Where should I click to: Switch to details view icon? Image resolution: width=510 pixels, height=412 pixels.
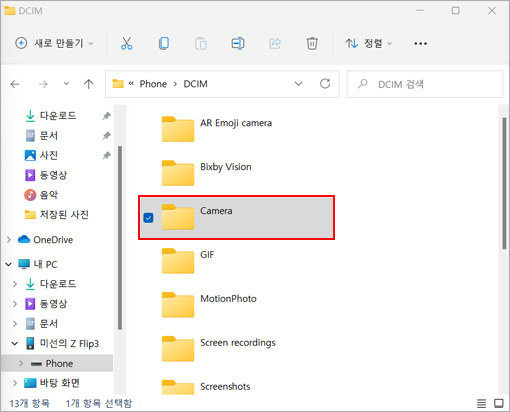click(481, 404)
